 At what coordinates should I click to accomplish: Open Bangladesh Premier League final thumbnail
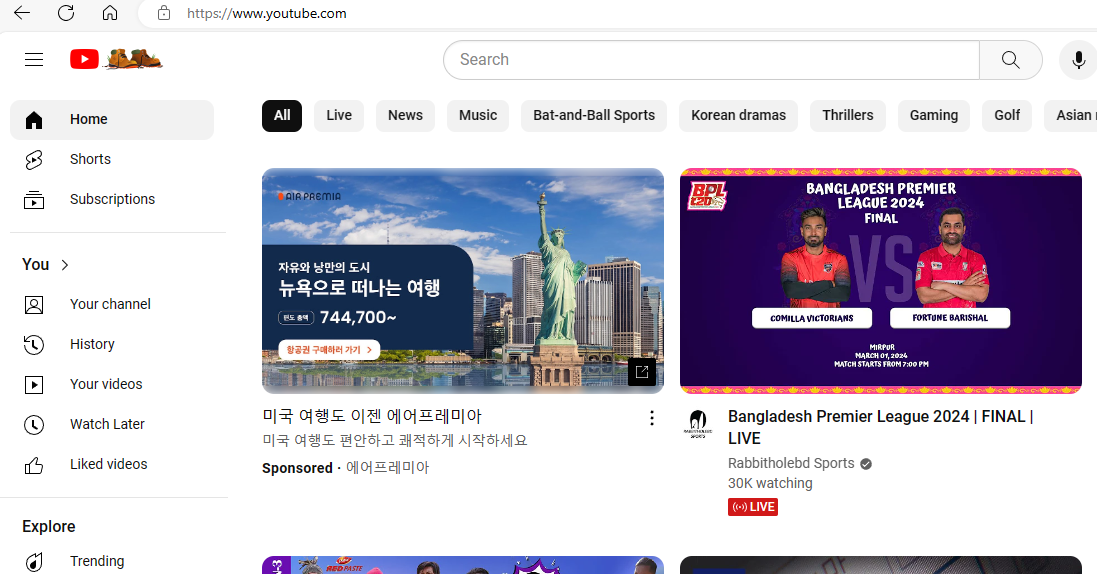881,281
